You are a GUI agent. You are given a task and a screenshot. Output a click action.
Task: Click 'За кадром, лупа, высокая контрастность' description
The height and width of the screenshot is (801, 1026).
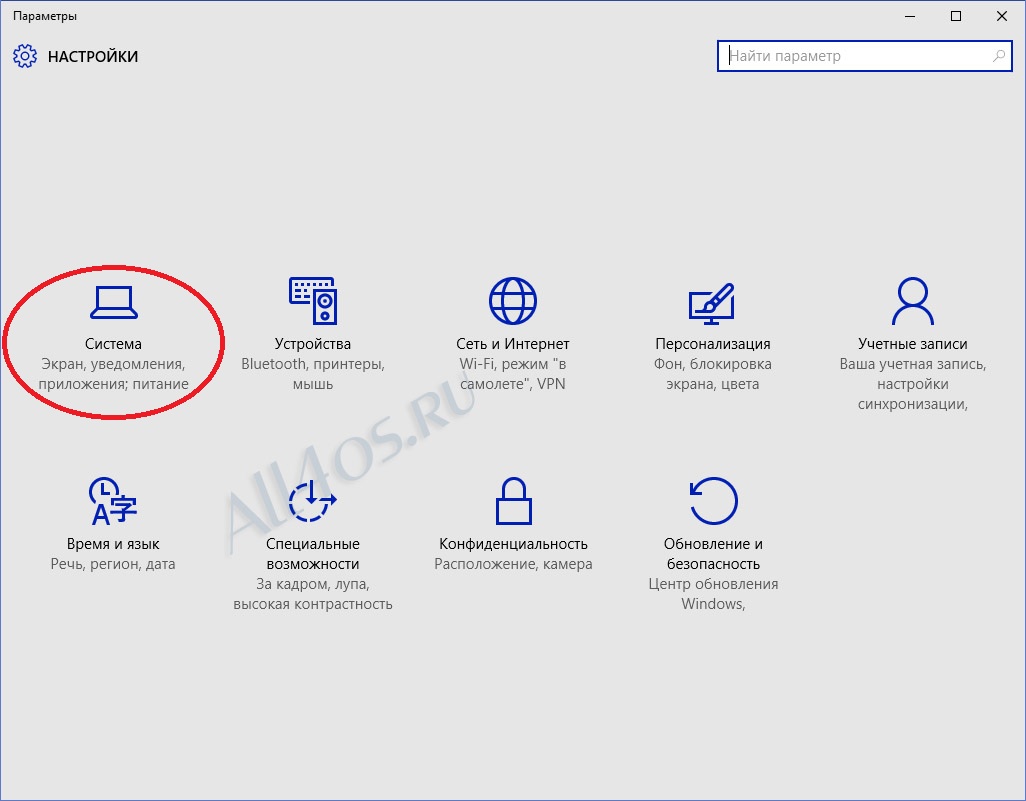[313, 594]
